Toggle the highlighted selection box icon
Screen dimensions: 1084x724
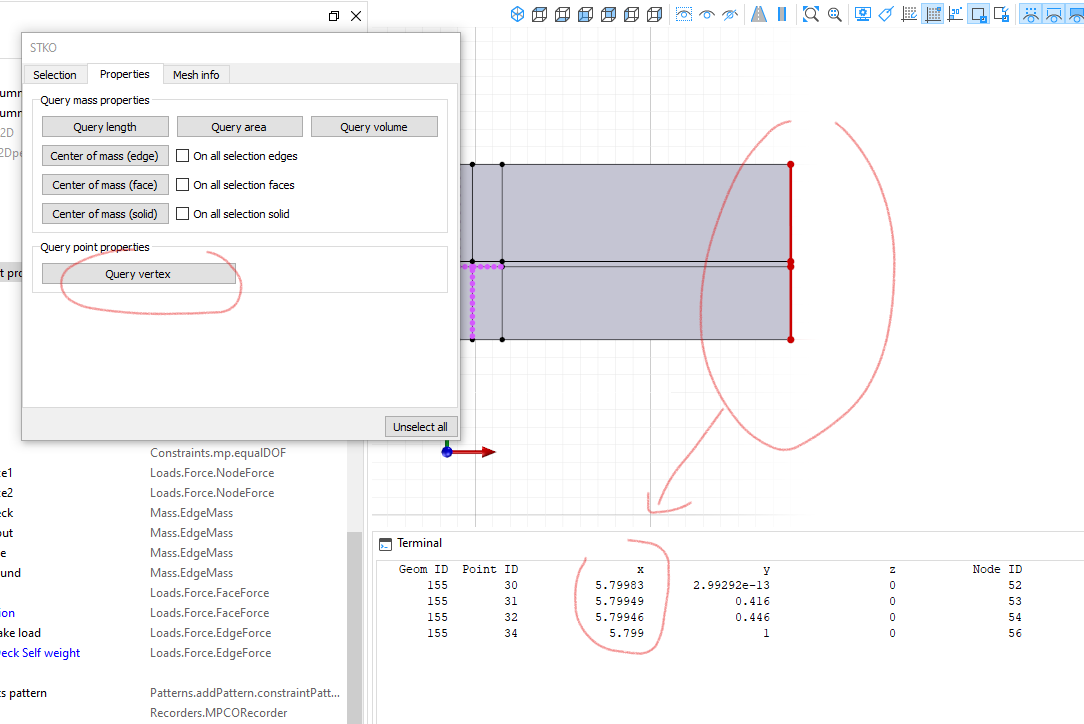pyautogui.click(x=978, y=14)
